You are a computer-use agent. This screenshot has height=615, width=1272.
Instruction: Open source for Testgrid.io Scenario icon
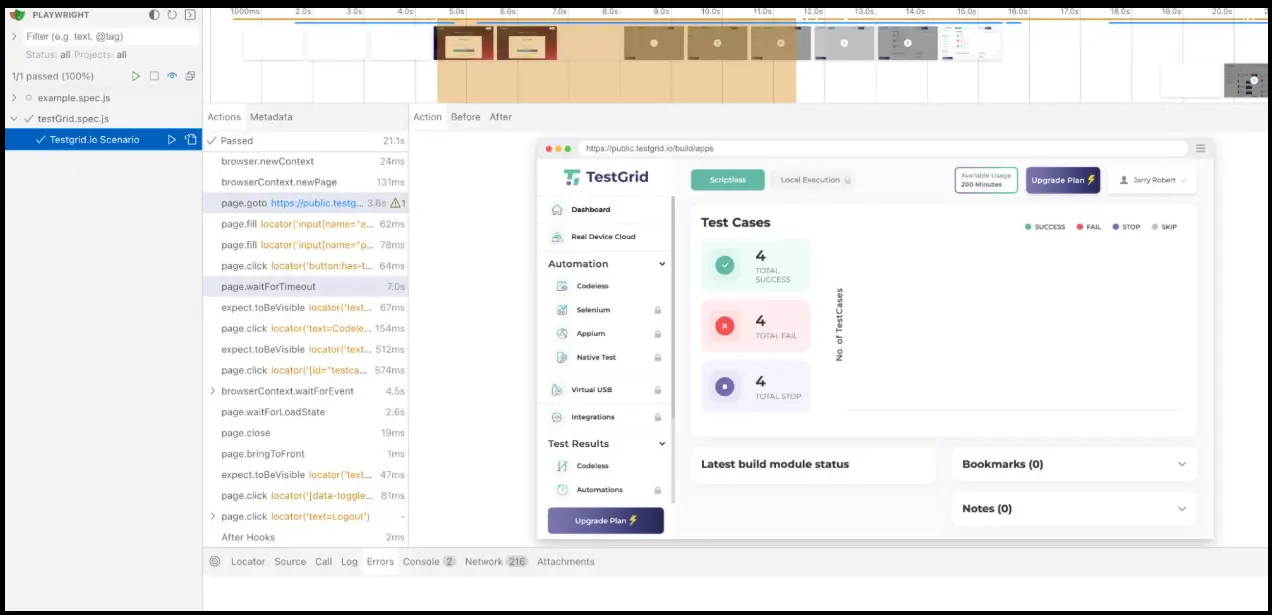191,140
